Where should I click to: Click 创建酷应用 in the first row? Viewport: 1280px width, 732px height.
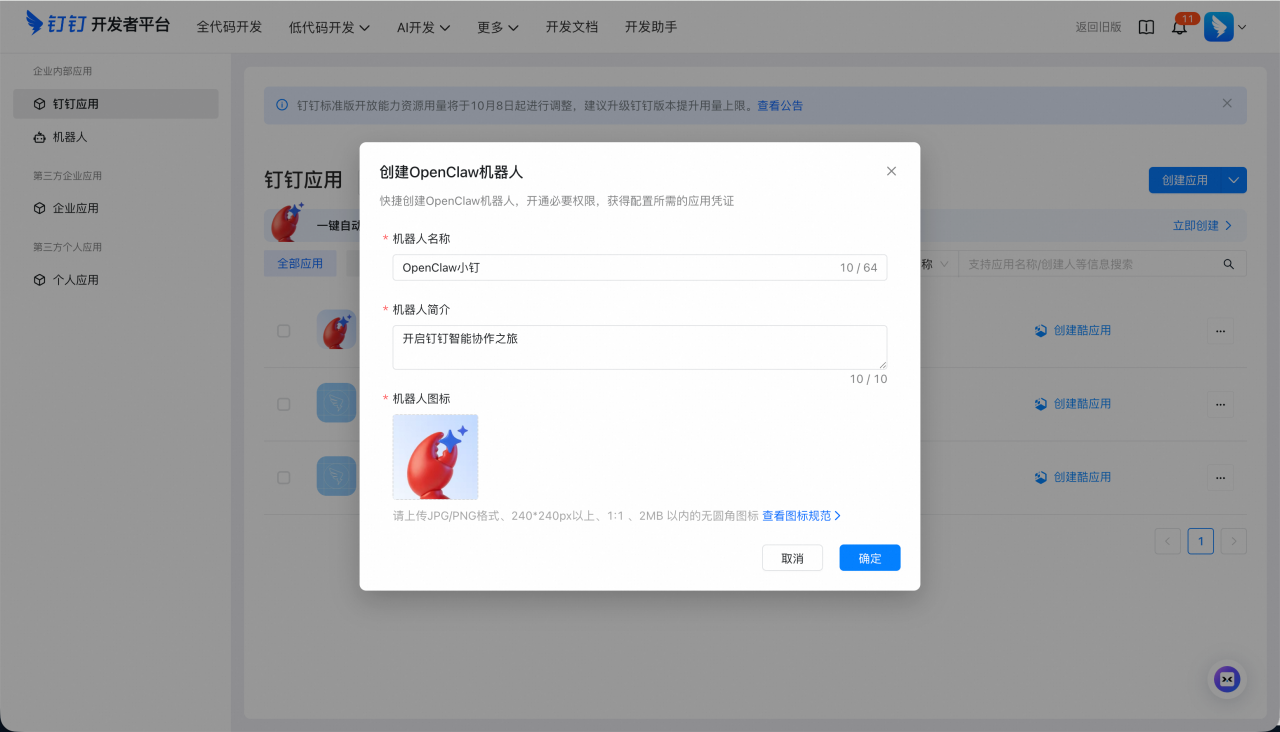click(x=1073, y=330)
